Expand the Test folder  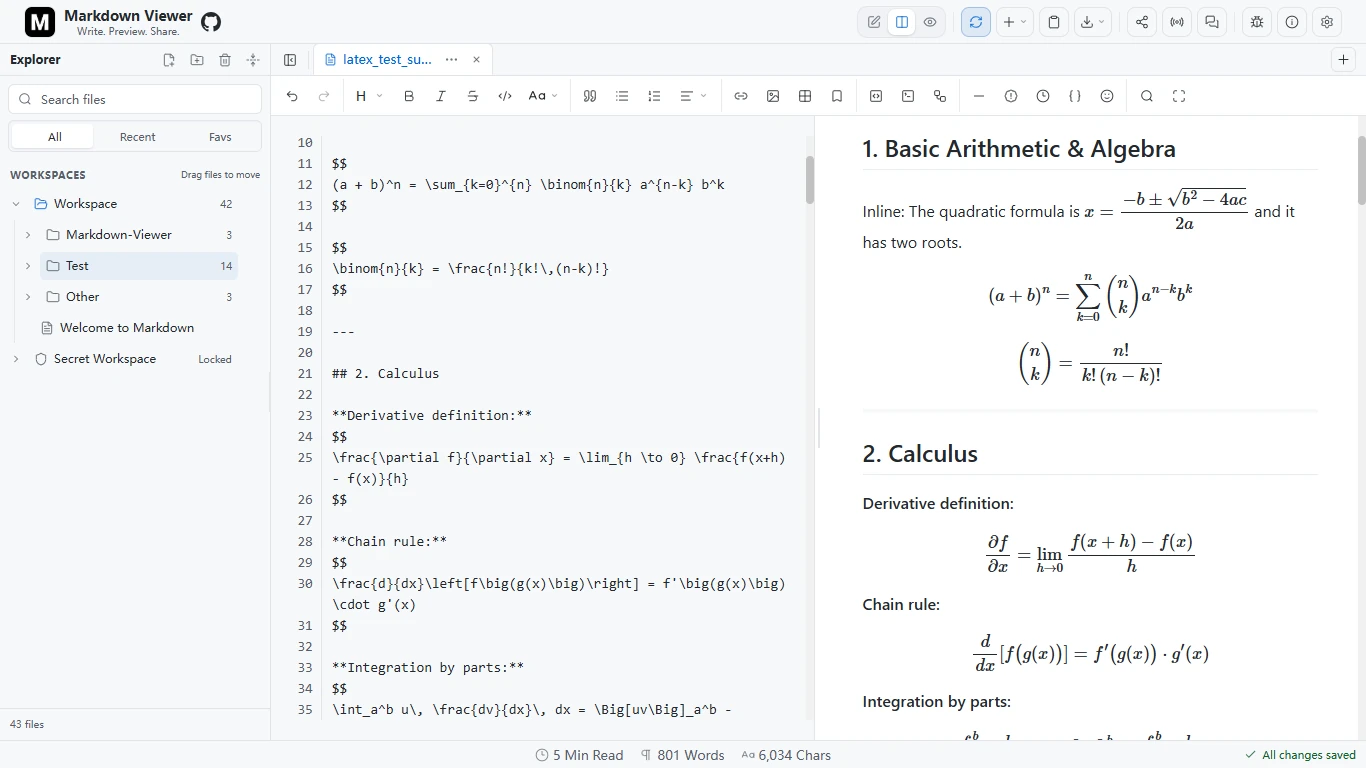click(x=28, y=266)
